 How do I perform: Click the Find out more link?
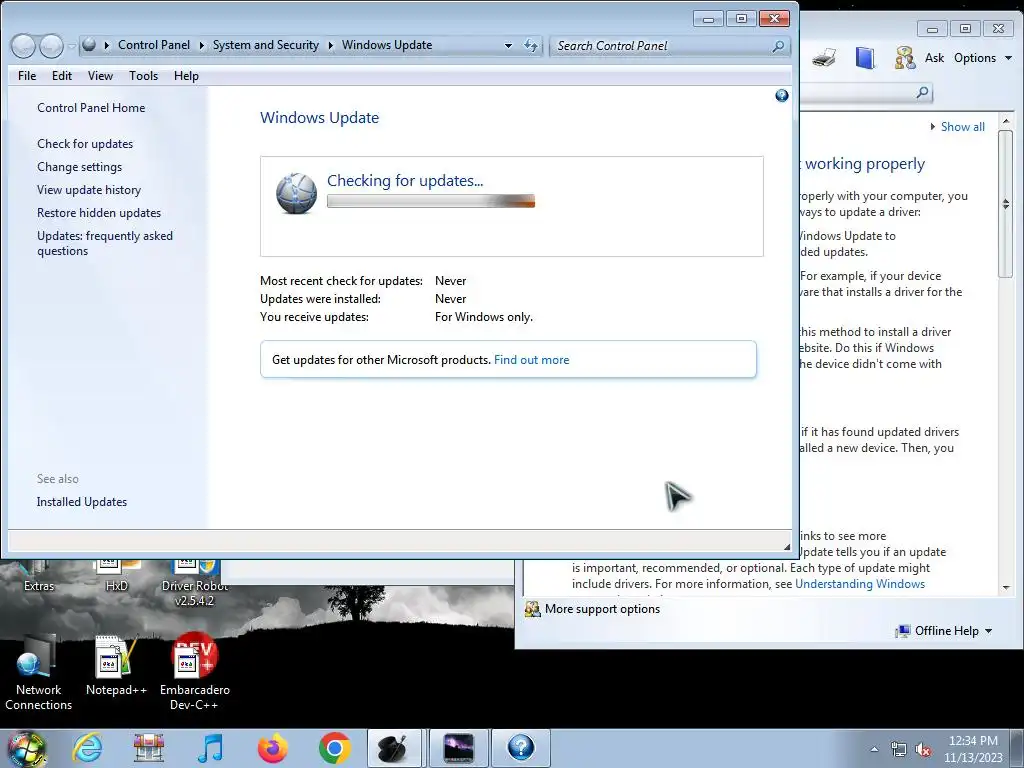pyautogui.click(x=532, y=360)
